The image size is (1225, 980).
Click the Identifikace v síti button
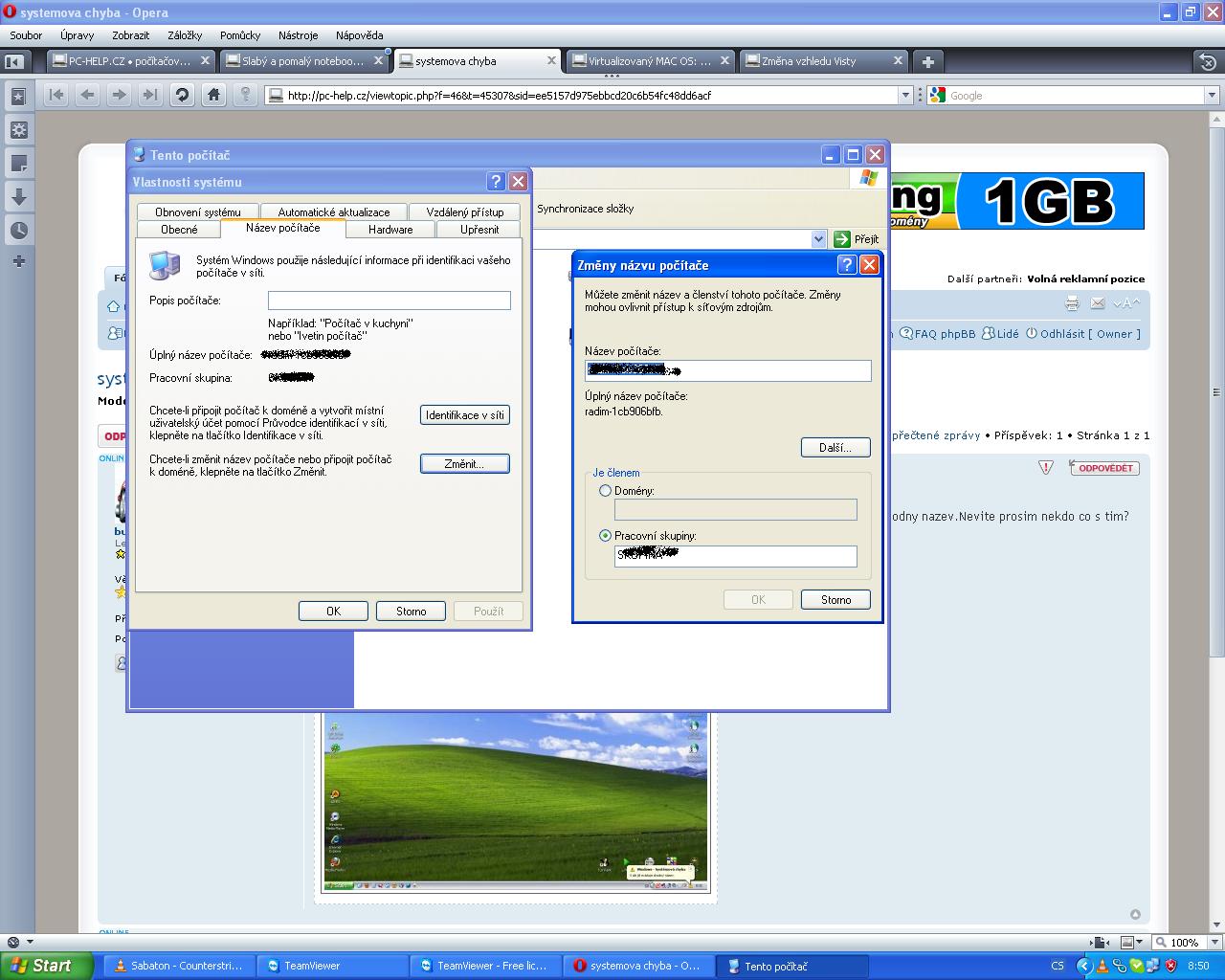(465, 415)
